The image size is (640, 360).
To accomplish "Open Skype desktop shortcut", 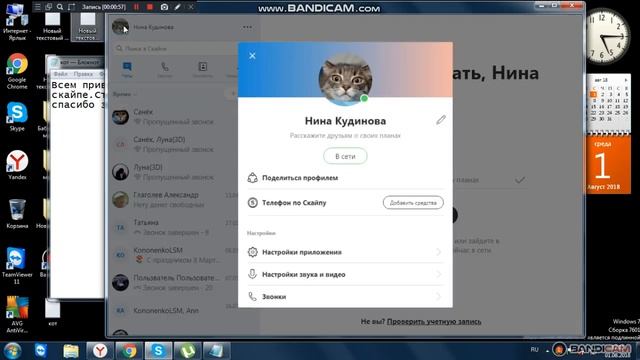I will [x=17, y=117].
